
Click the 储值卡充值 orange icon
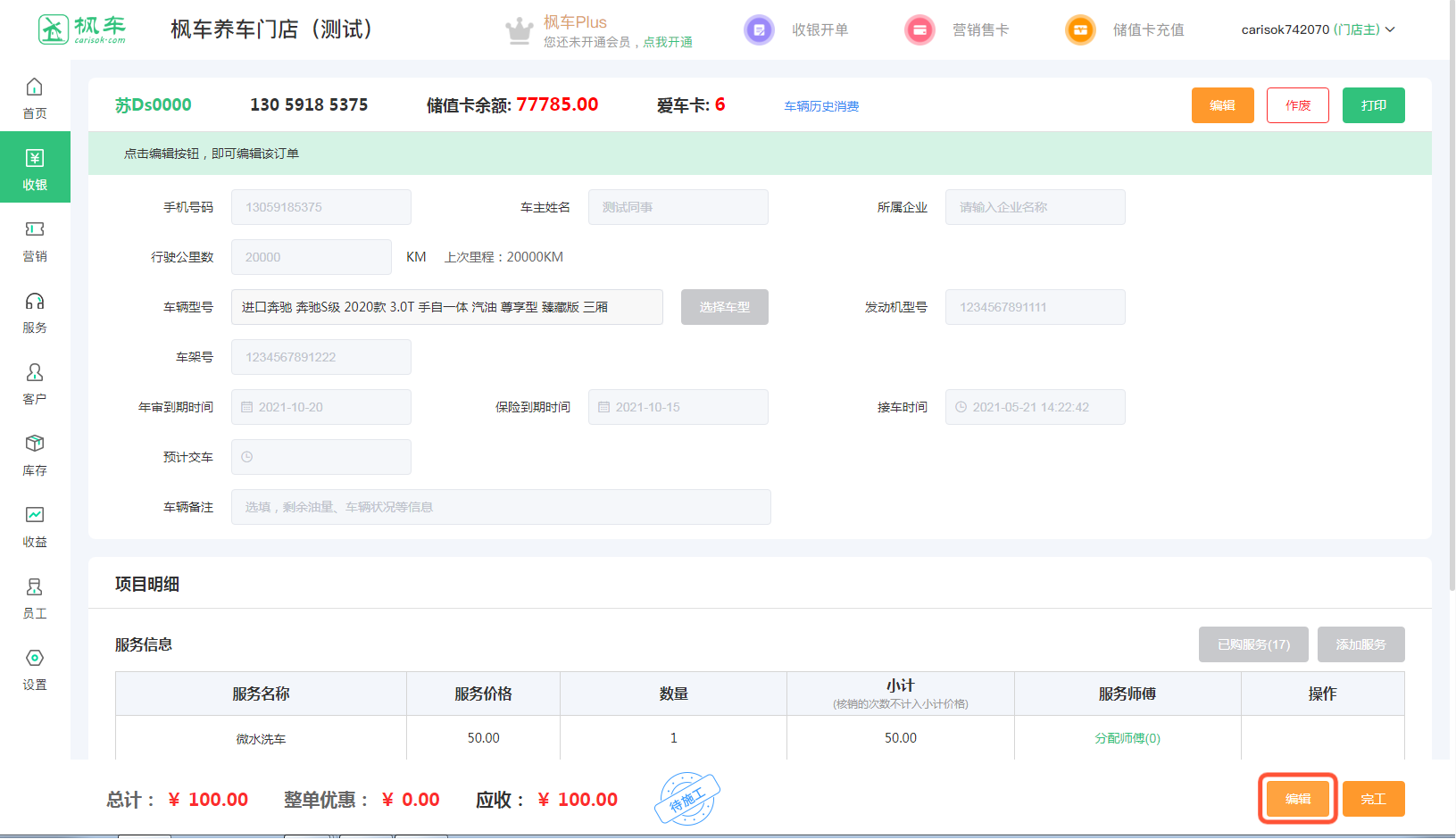(1080, 30)
